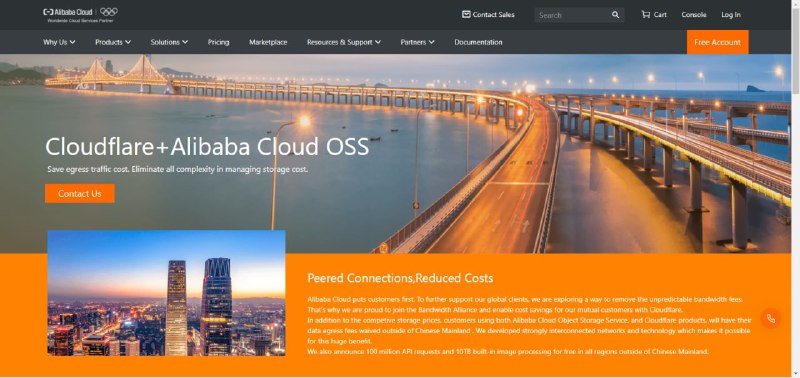Screen dimensions: 800x378
Task: Expand the Solutions dropdown menu
Action: point(169,42)
